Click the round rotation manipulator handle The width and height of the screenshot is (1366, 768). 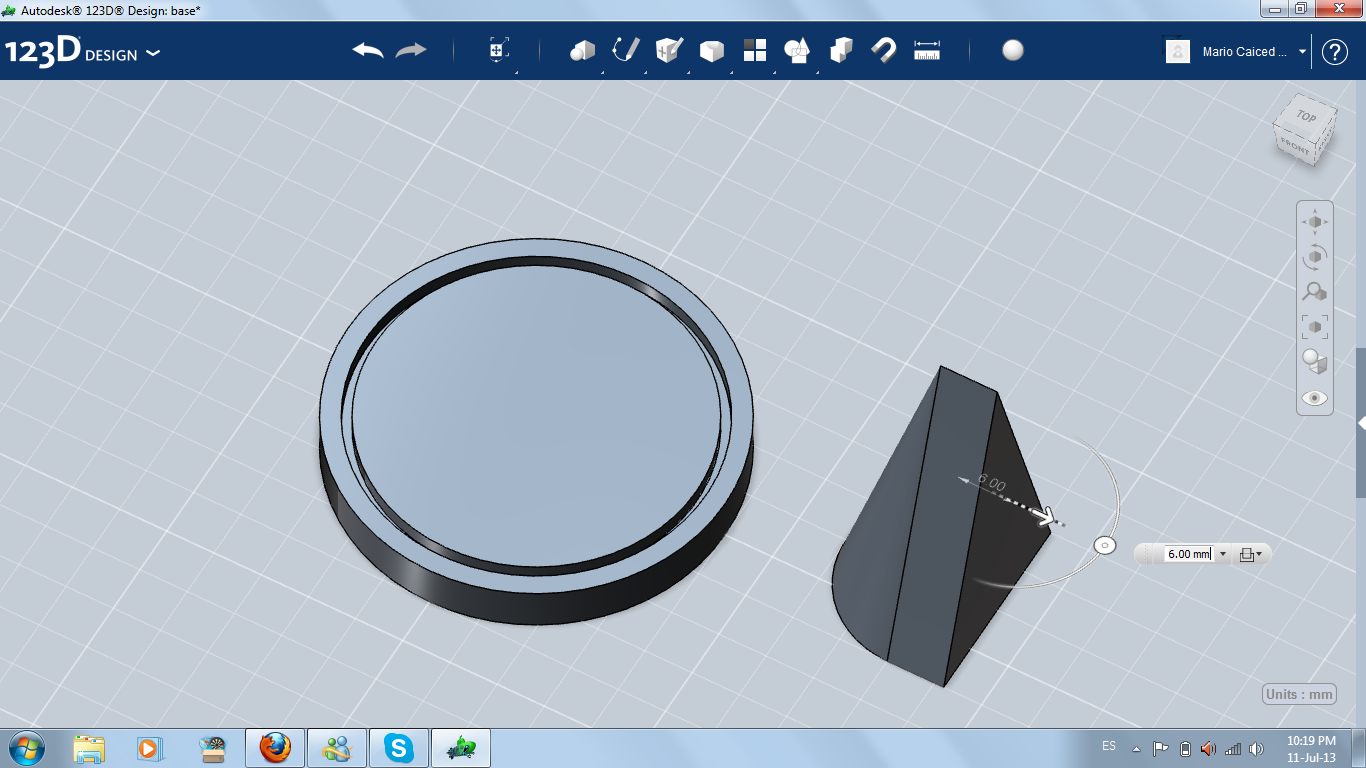tap(1105, 546)
